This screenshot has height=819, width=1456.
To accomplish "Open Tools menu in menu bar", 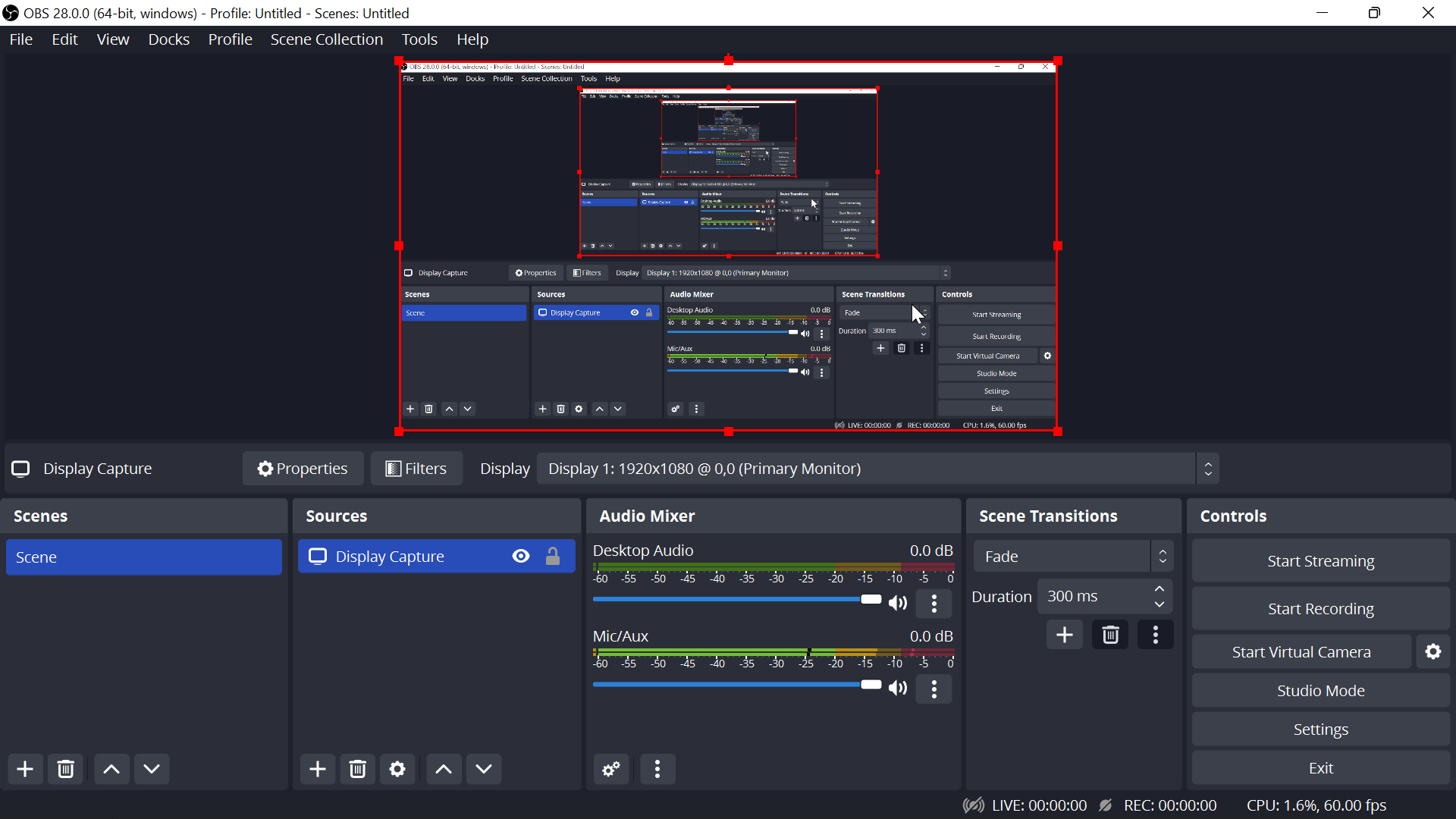I will click(x=419, y=39).
